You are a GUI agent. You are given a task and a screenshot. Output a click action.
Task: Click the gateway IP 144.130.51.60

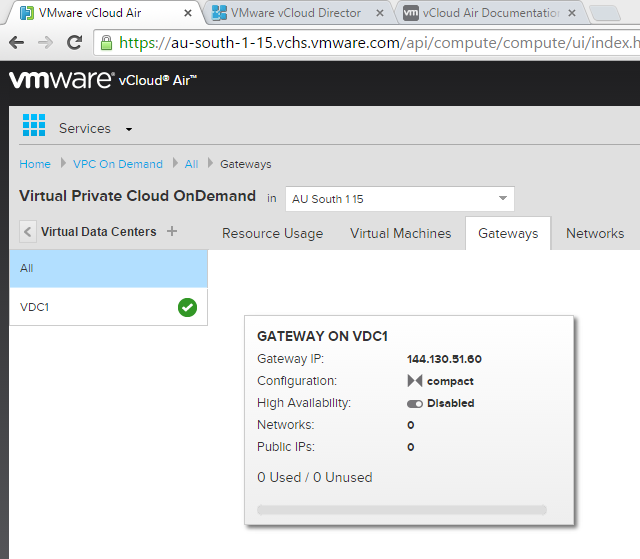tap(444, 359)
